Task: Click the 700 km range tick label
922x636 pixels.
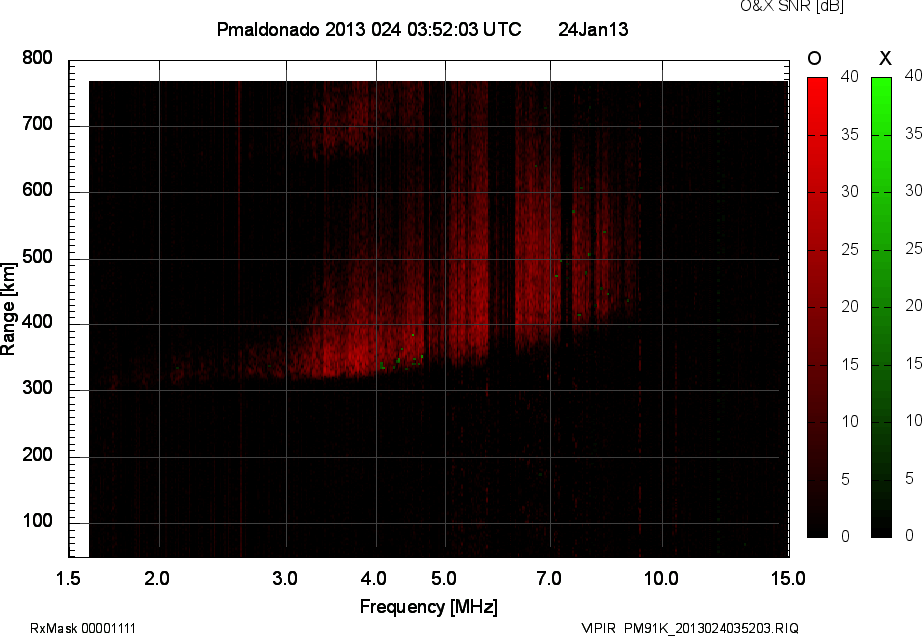Action: pyautogui.click(x=37, y=124)
